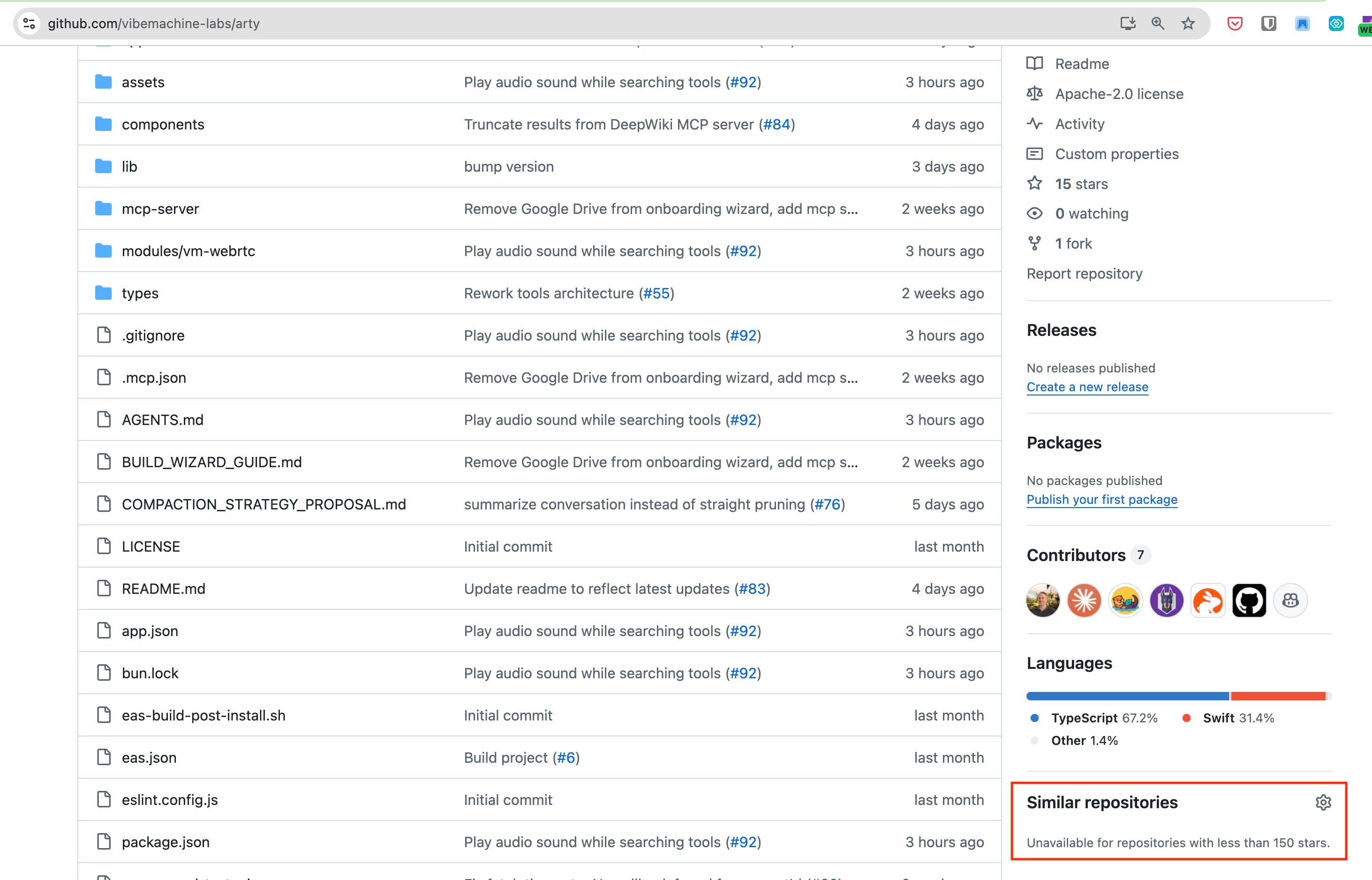Viewport: 1372px width, 880px height.
Task: View the 15 stars stargazers link
Action: click(1081, 184)
